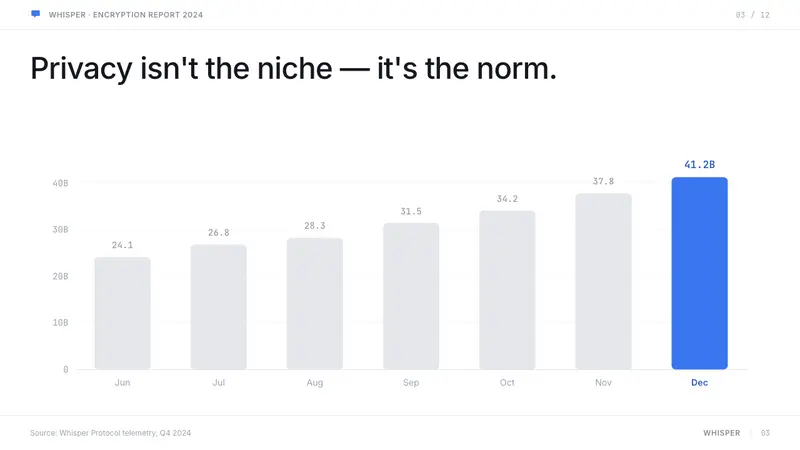Click the slide title about privacy norm
Image resolution: width=800 pixels, height=450 pixels.
coord(293,68)
